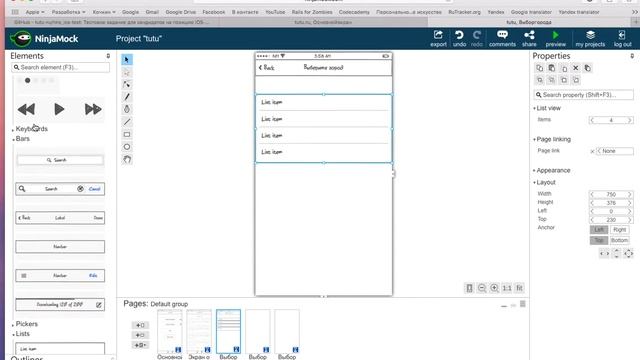
Task: Select the line tool
Action: click(127, 122)
